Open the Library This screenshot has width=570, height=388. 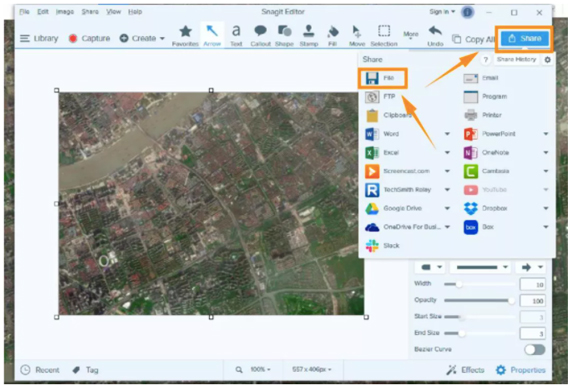pyautogui.click(x=39, y=38)
